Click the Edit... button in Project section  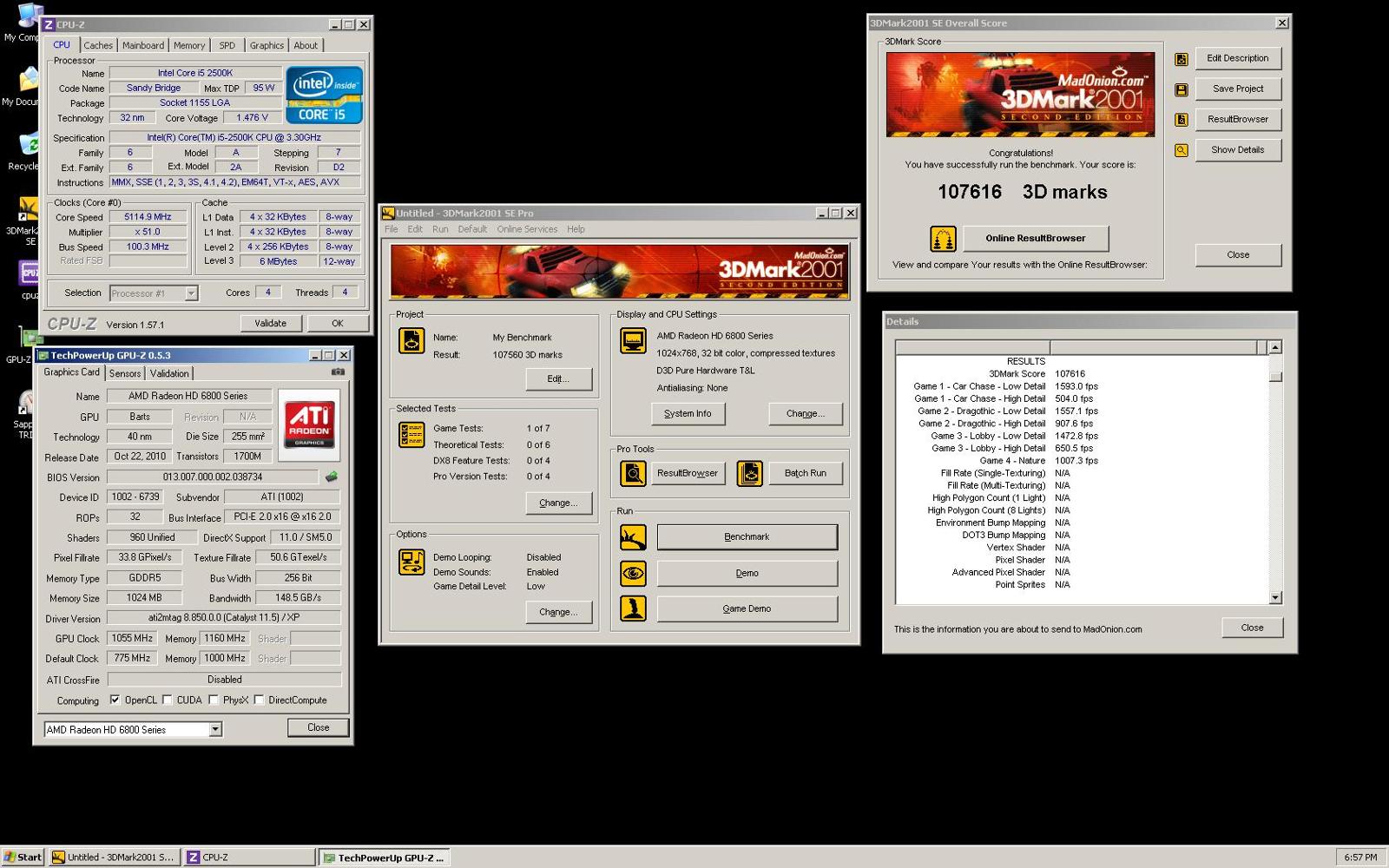point(558,378)
